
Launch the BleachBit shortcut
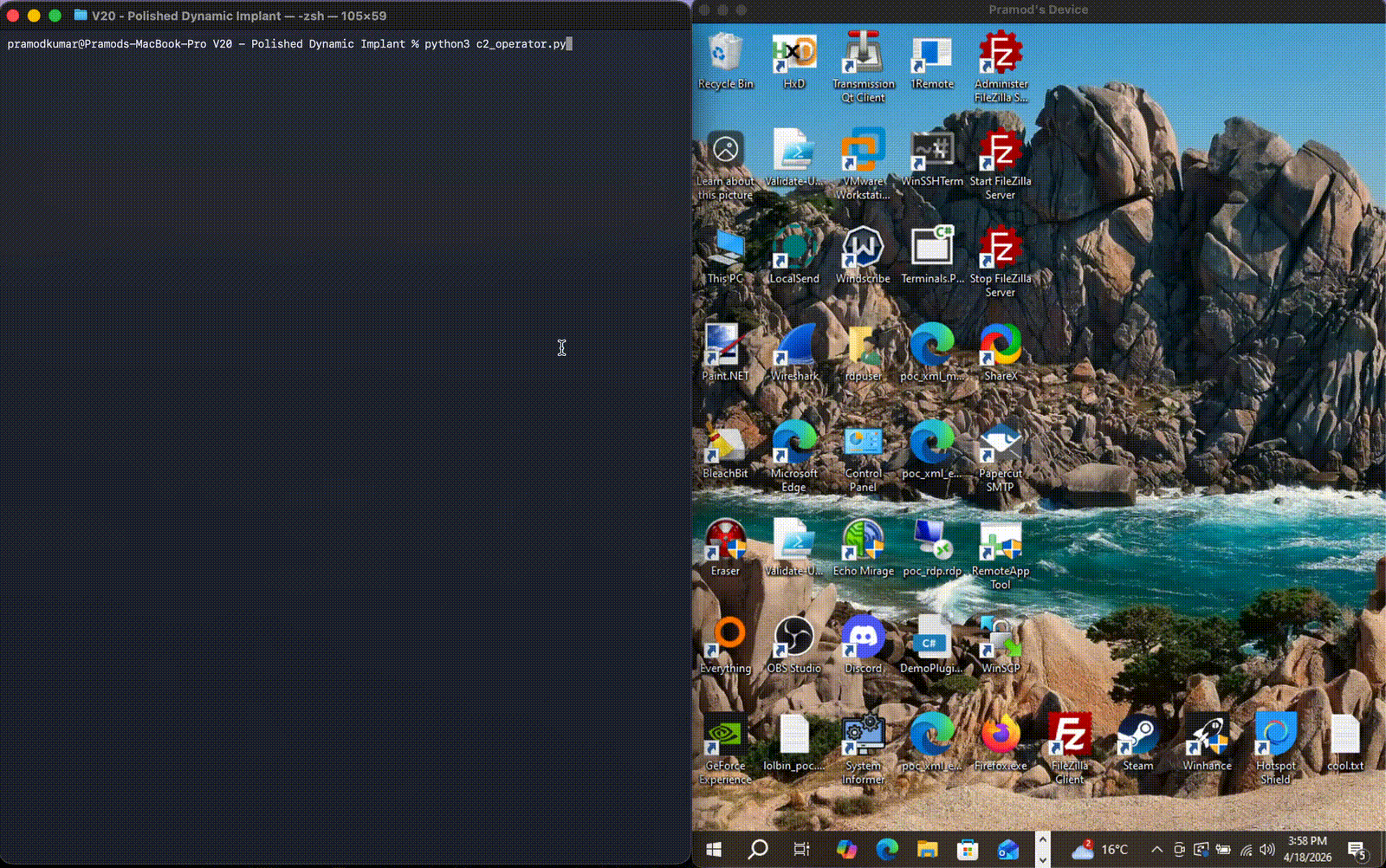coord(725,450)
